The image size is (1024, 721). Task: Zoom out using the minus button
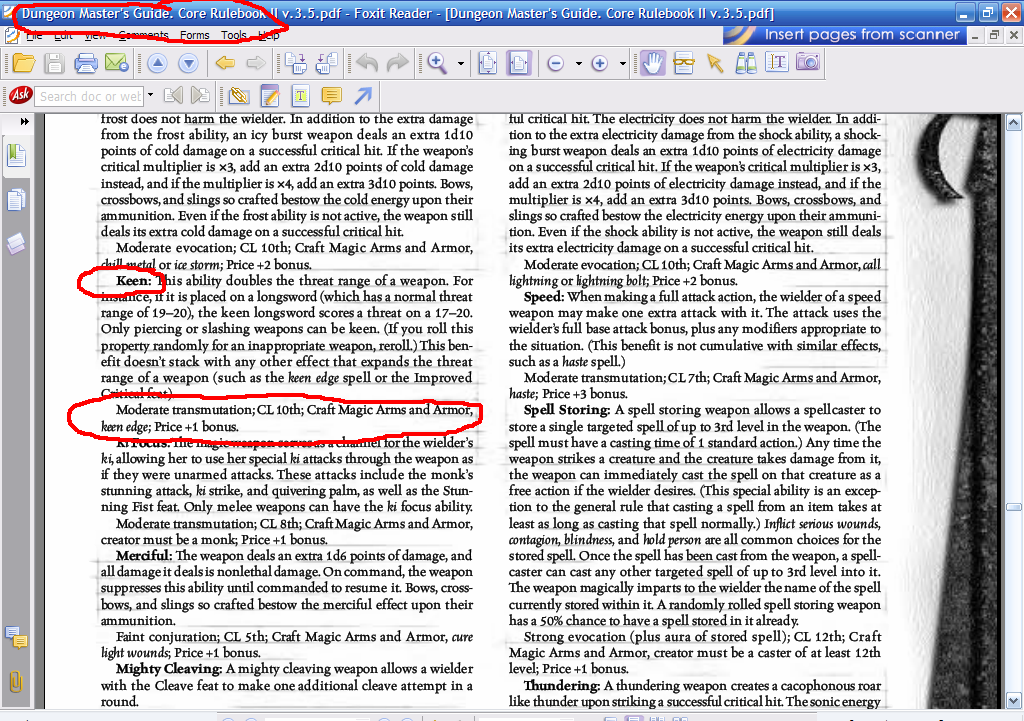(x=556, y=63)
